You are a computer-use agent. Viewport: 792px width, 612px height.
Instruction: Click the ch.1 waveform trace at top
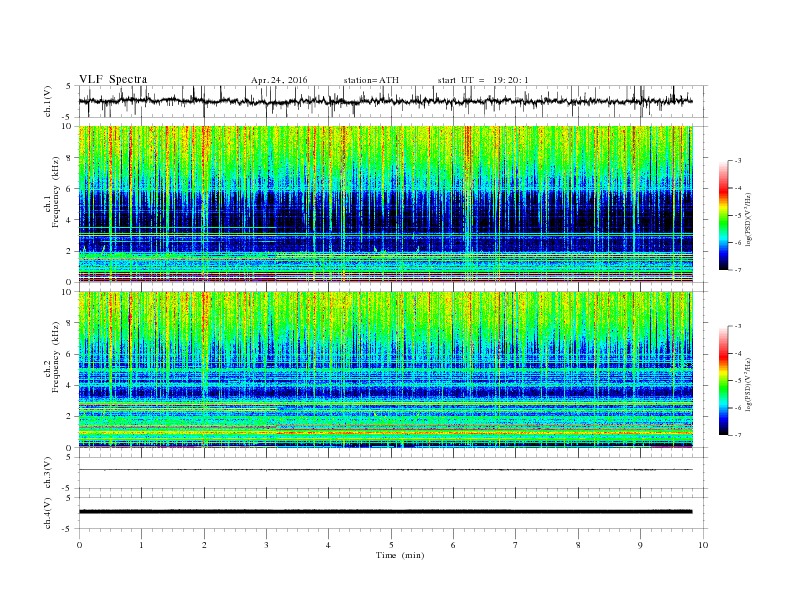point(386,101)
